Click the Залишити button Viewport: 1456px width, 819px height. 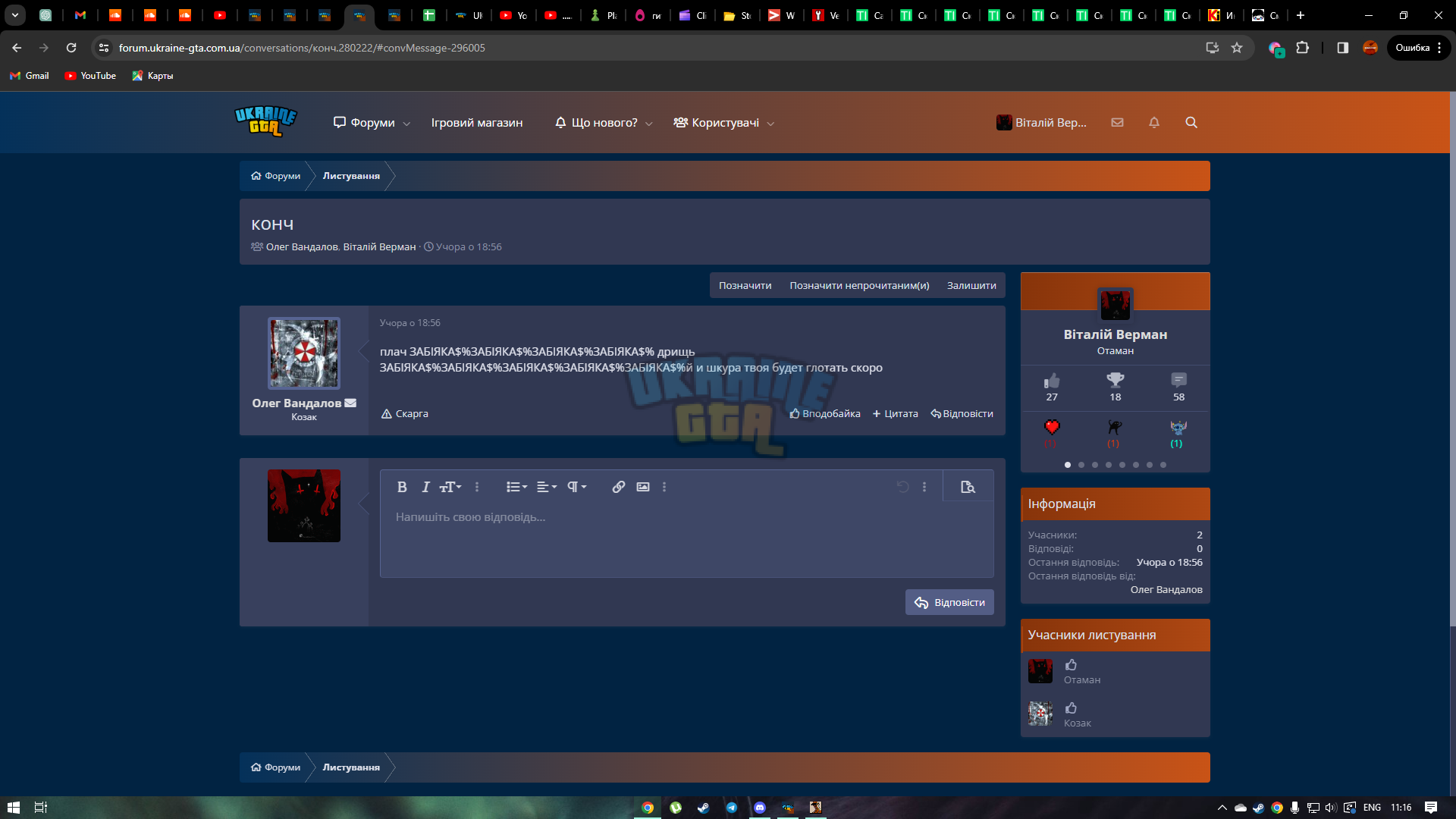971,285
